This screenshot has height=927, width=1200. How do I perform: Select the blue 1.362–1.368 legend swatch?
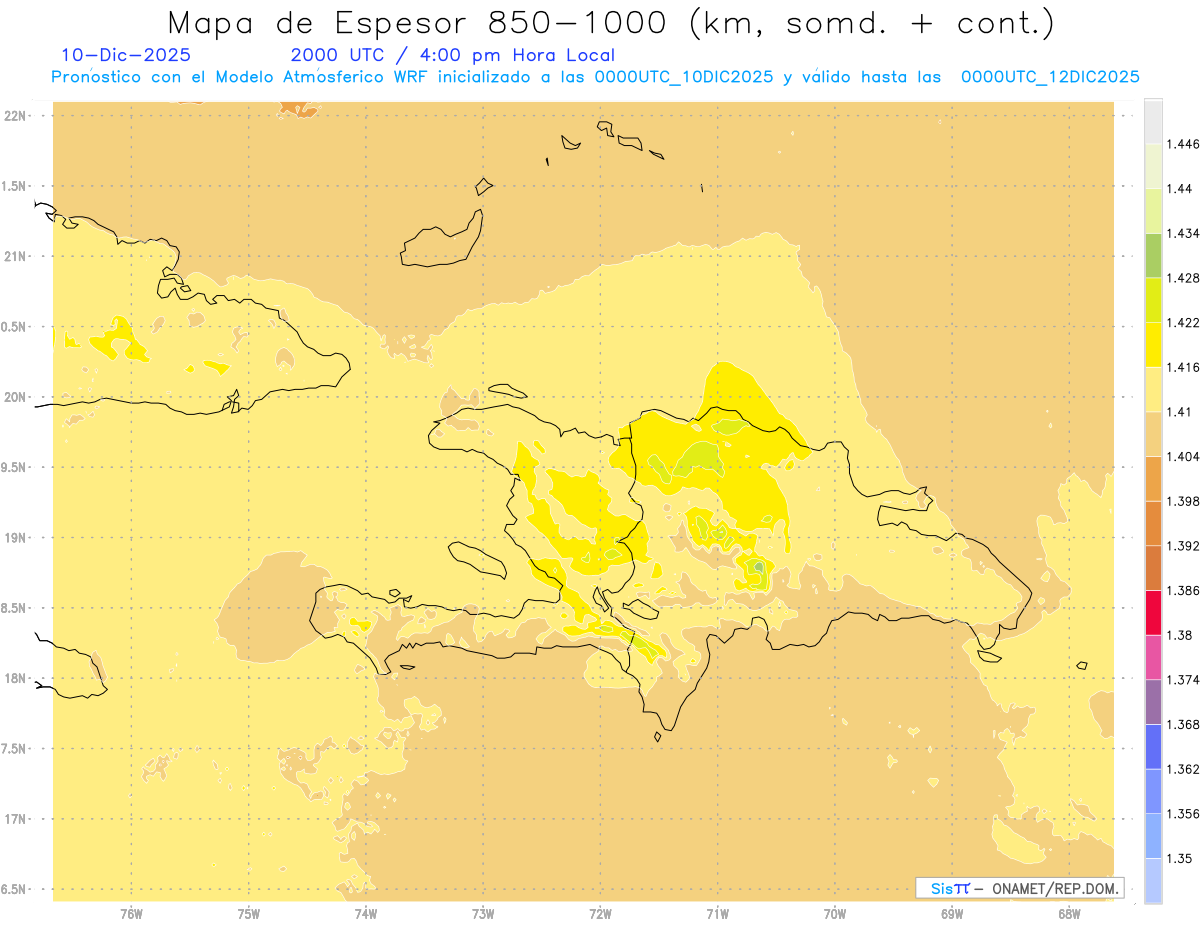[1153, 746]
